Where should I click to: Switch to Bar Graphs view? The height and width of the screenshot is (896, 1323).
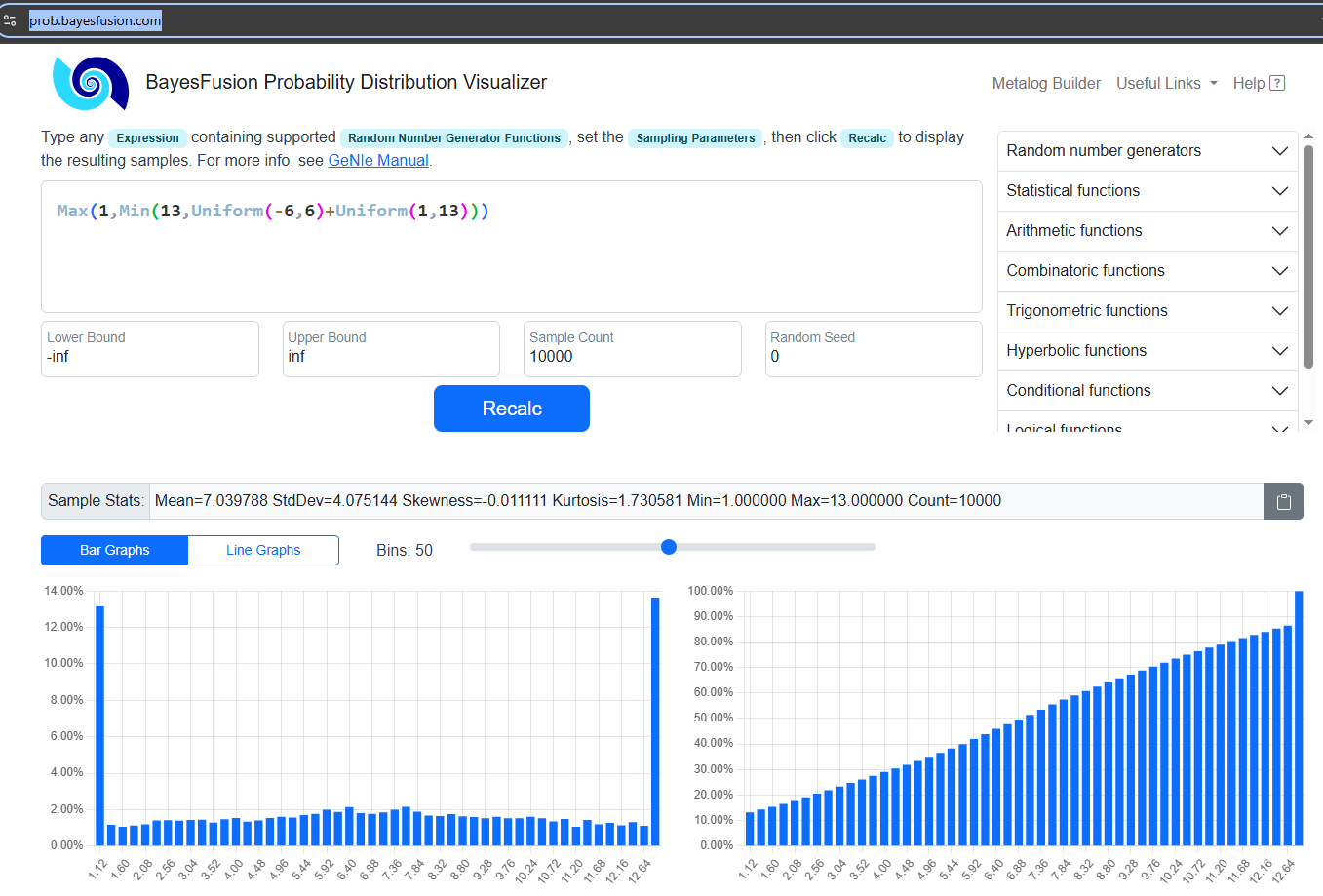pos(114,550)
